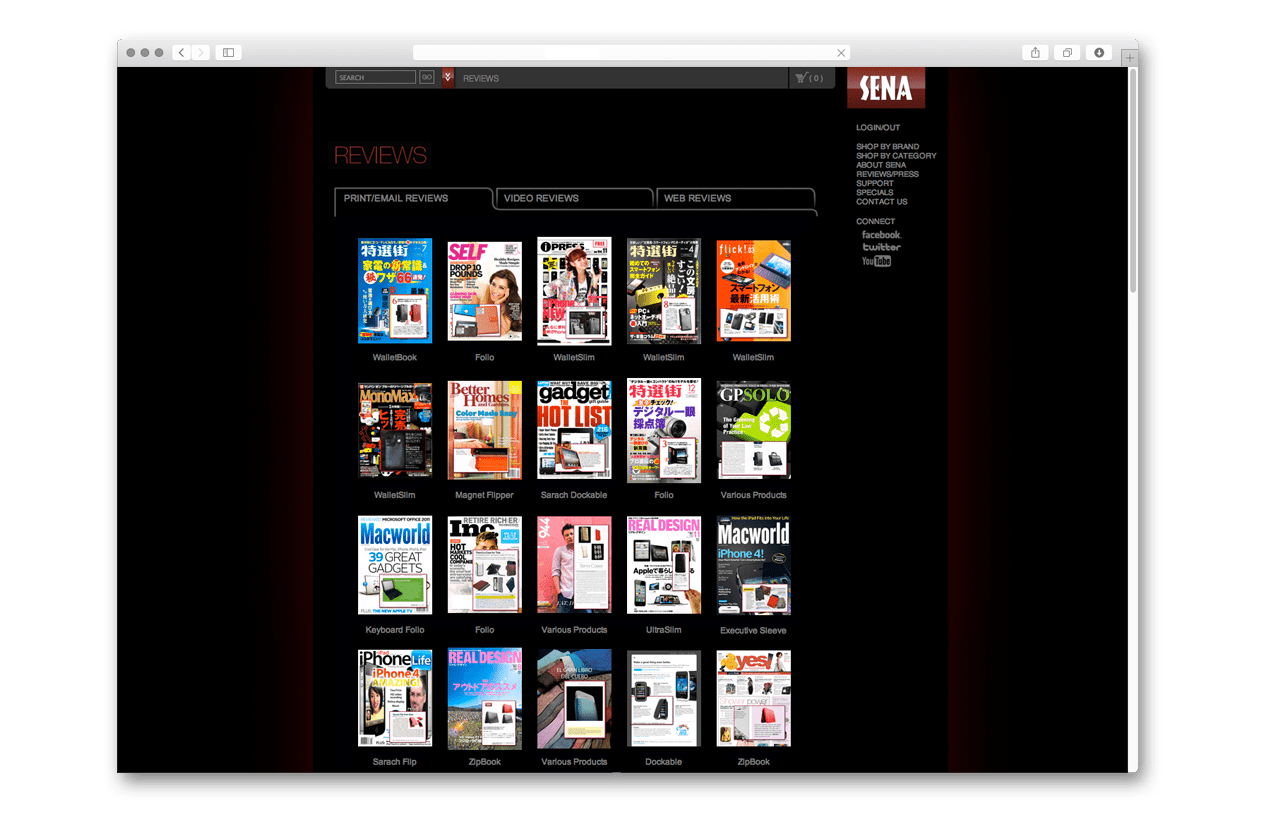Click the SENA logo
Viewport: 1261px width, 829px height.
[x=886, y=88]
